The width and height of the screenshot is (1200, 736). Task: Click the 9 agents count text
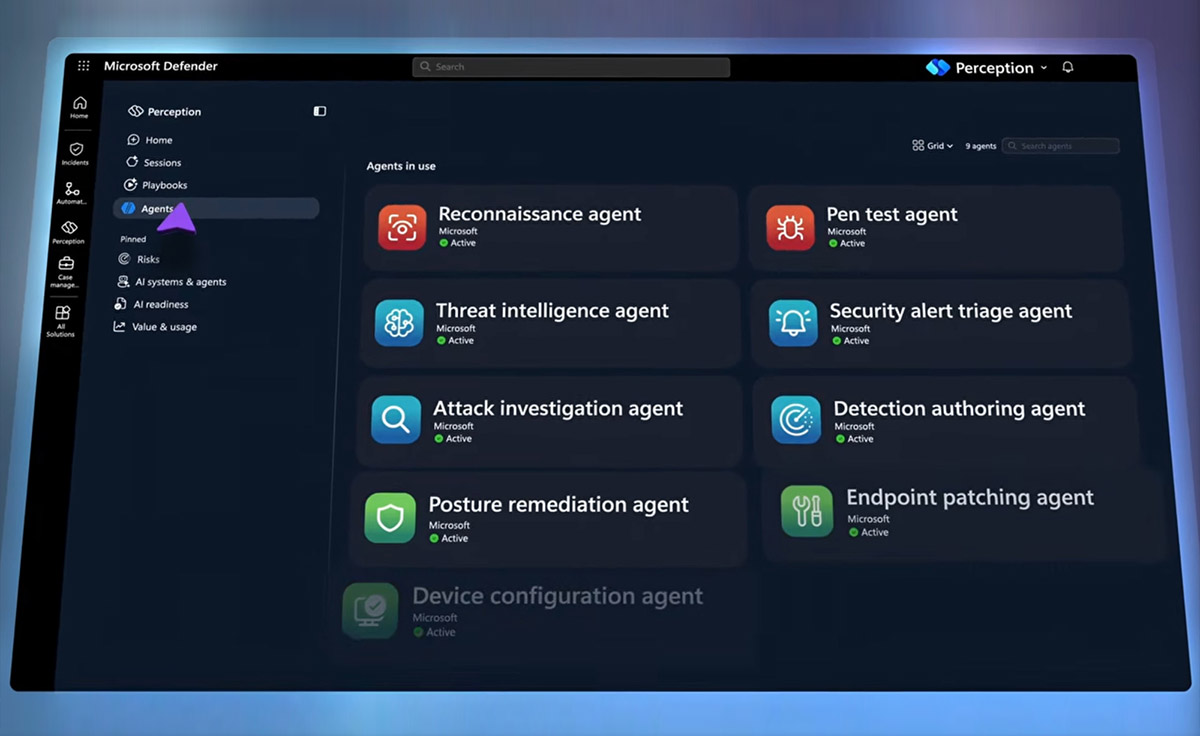[981, 146]
